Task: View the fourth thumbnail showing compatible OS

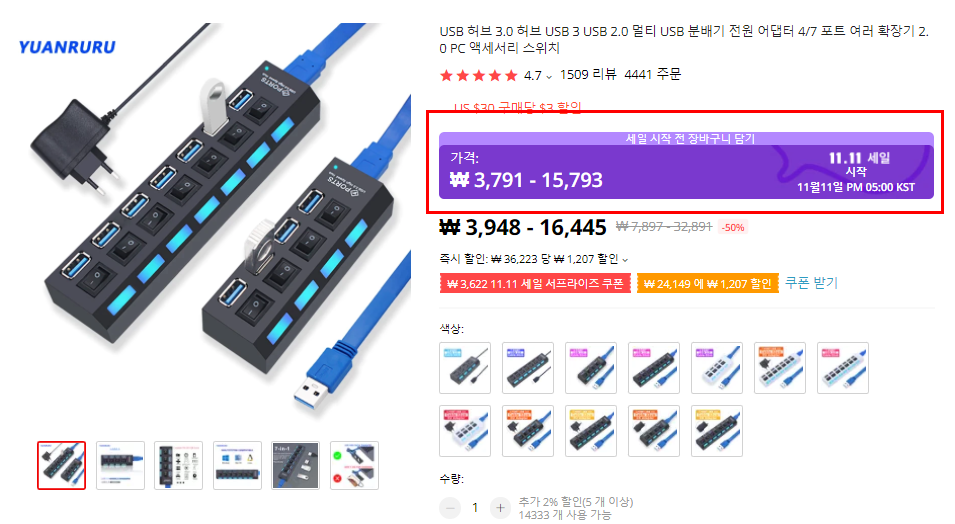Action: (238, 466)
